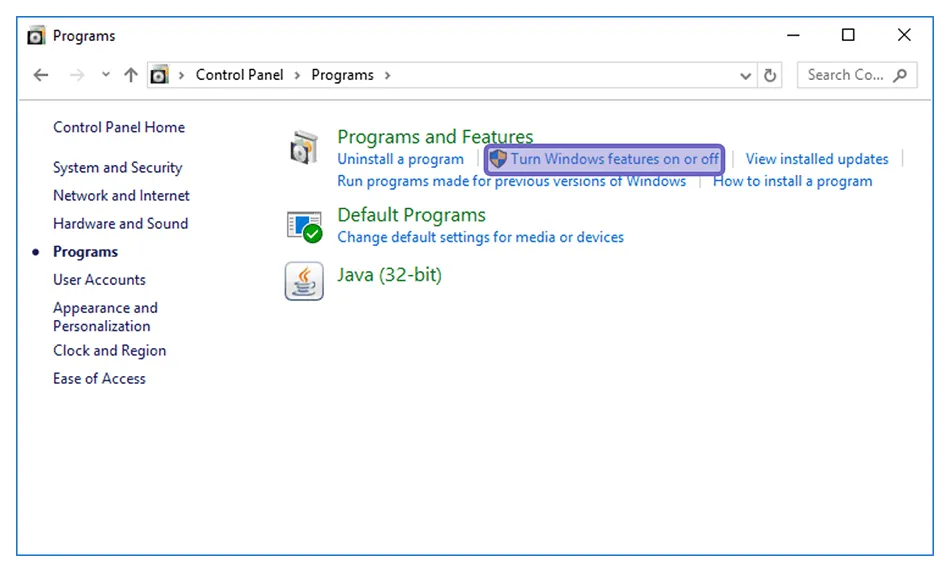Expand the chevron after Programs breadcrumb

tap(387, 76)
